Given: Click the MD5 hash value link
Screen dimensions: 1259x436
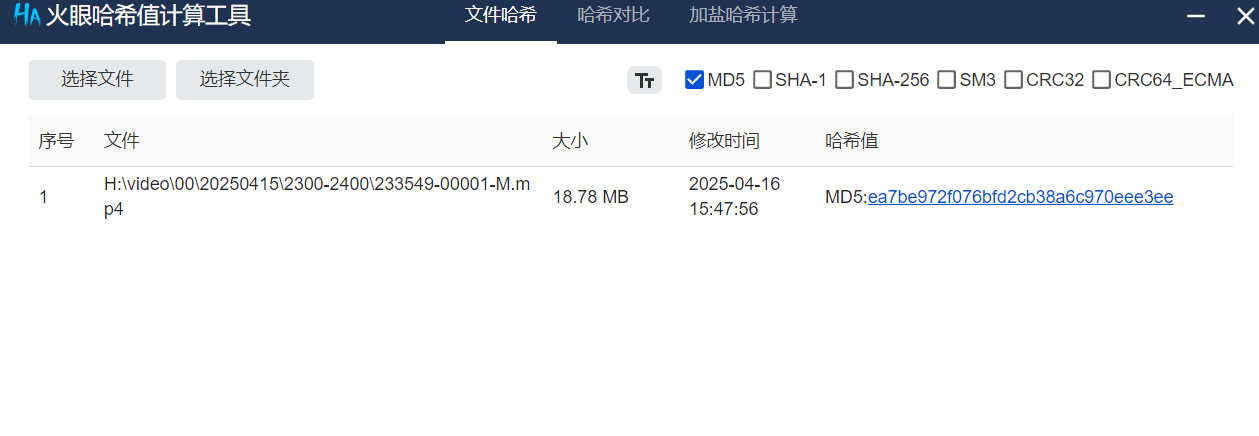Looking at the screenshot, I should pyautogui.click(x=1020, y=197).
